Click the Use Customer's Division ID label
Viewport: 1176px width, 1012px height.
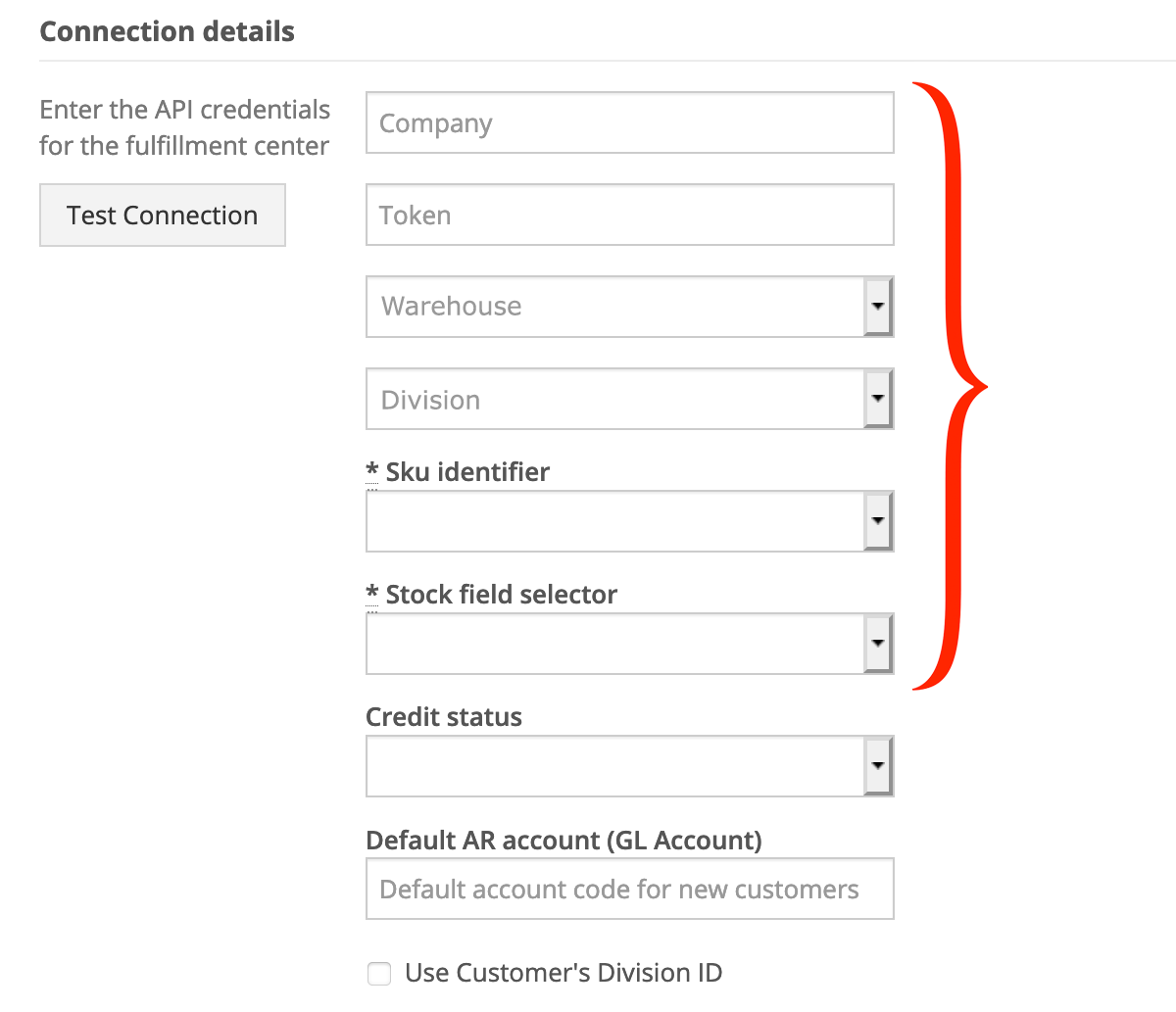coord(563,973)
